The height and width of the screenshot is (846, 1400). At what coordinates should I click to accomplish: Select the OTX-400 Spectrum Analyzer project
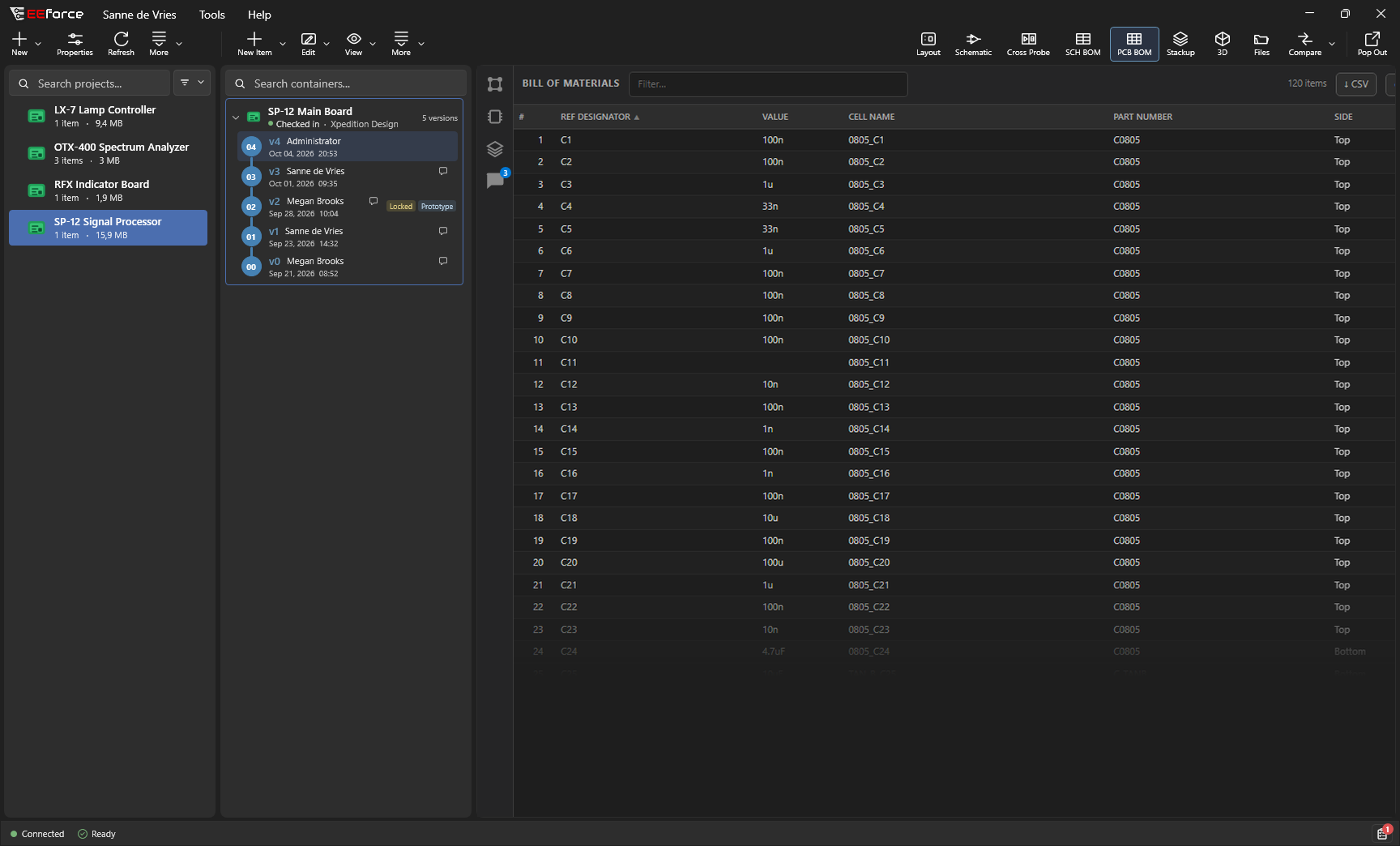[x=108, y=153]
